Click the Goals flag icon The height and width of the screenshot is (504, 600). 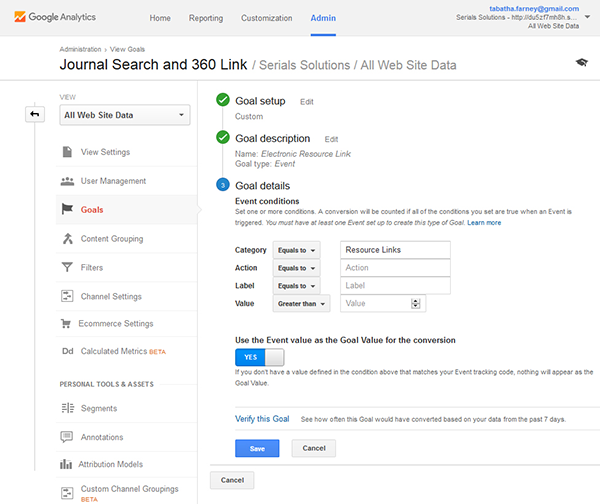tap(67, 209)
